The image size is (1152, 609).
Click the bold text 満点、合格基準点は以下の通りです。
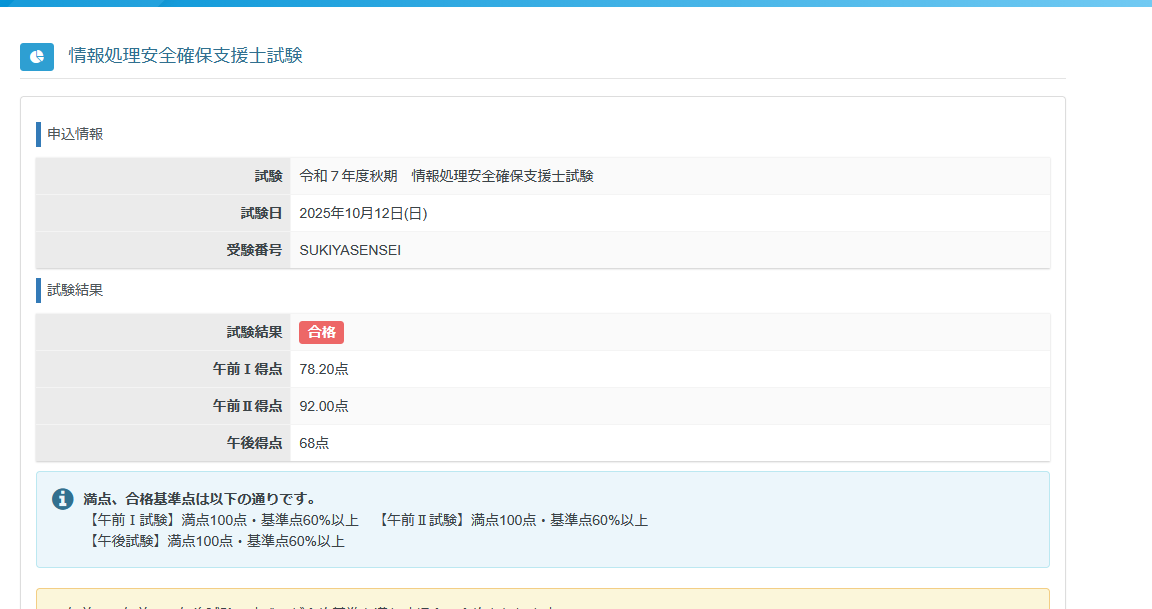pos(200,500)
